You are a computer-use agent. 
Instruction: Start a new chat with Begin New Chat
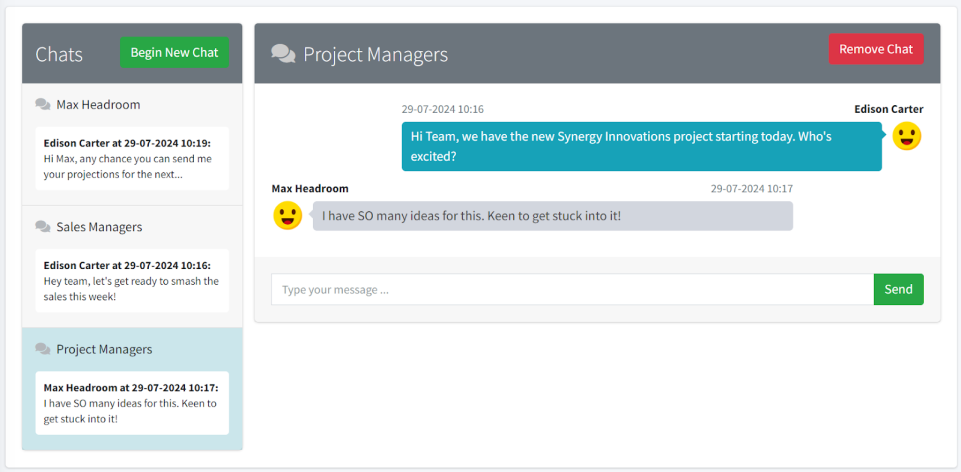coord(174,52)
